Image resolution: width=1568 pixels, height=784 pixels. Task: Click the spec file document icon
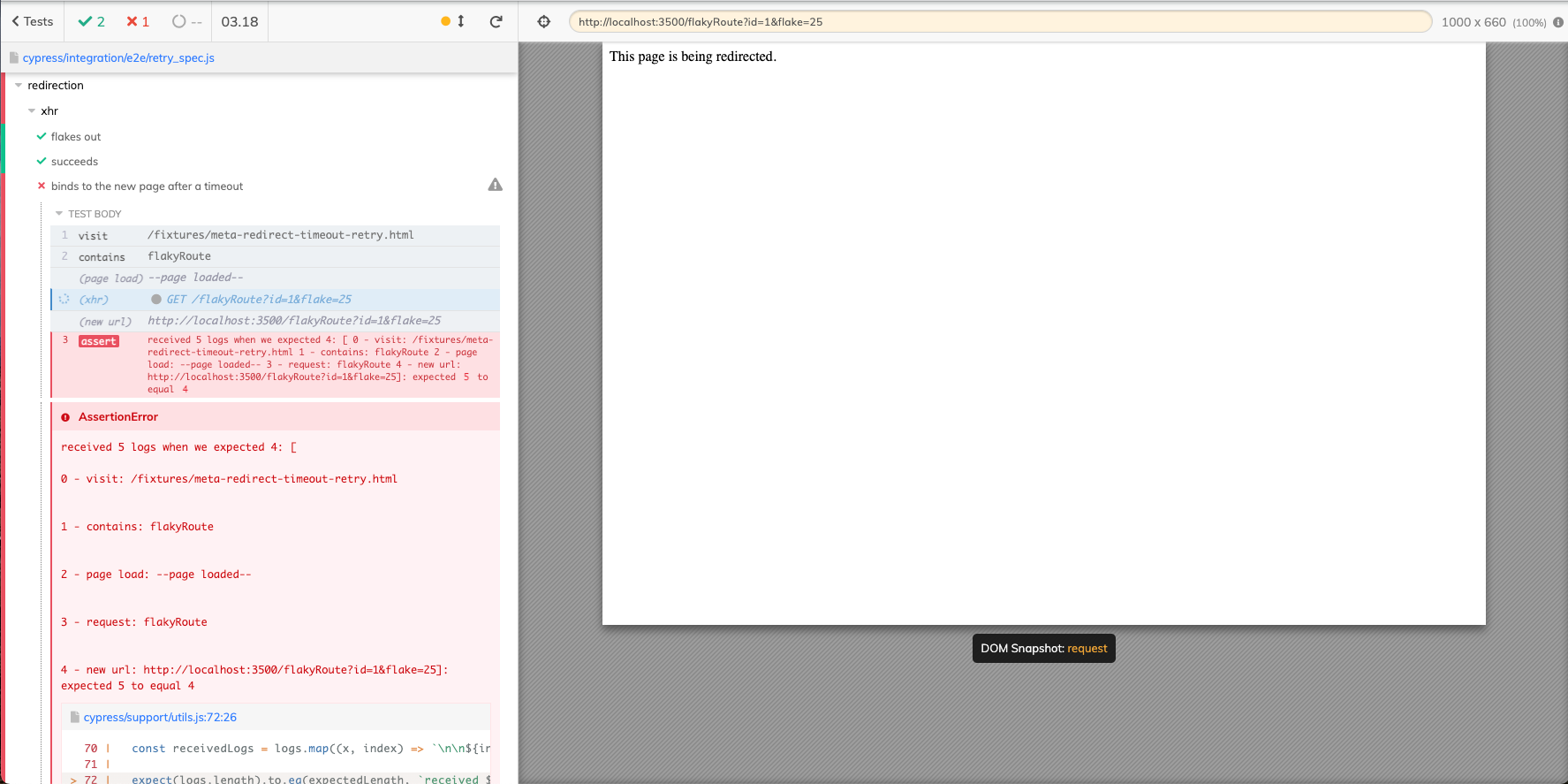(14, 57)
